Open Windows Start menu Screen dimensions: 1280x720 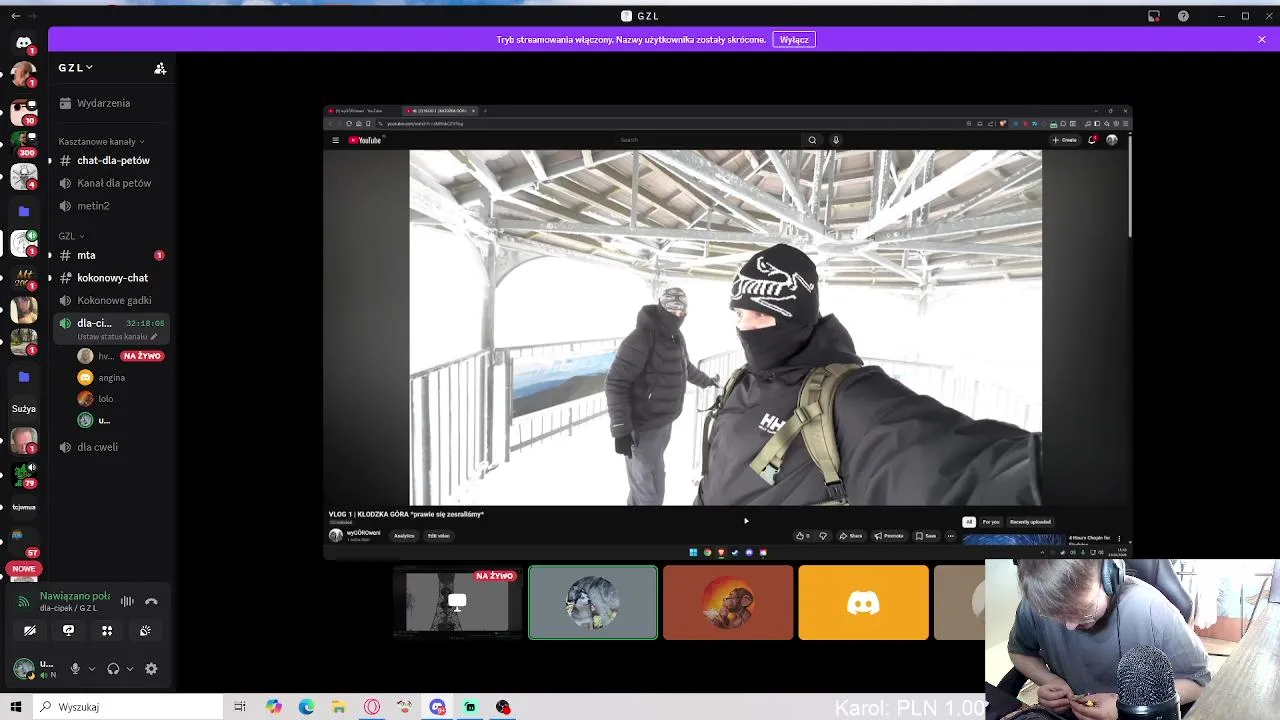(16, 707)
